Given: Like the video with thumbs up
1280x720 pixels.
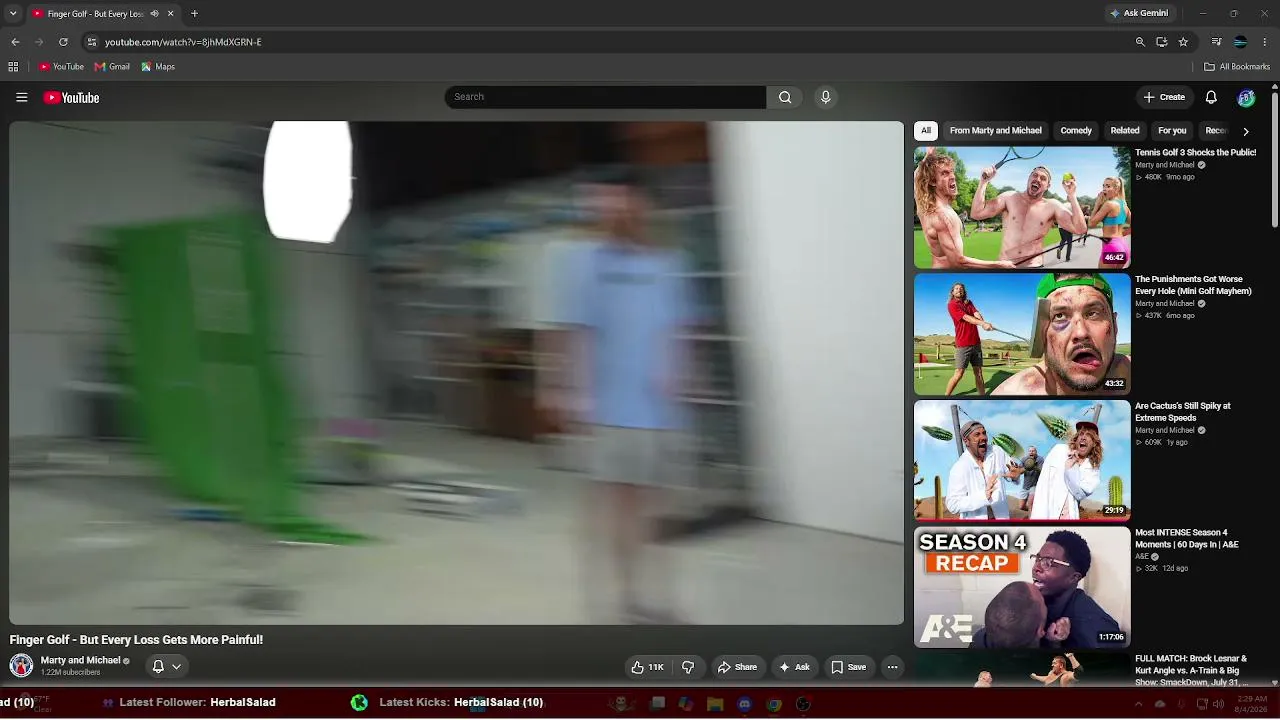Looking at the screenshot, I should (x=648, y=667).
